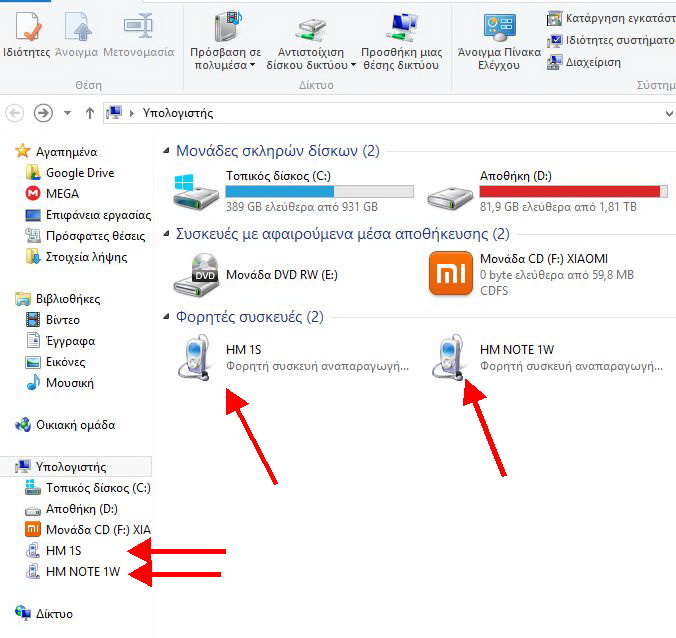Screen dimensions: 676x638
Task: Open Ιδιότητες (Properties) in ribbon
Action: [x=27, y=35]
